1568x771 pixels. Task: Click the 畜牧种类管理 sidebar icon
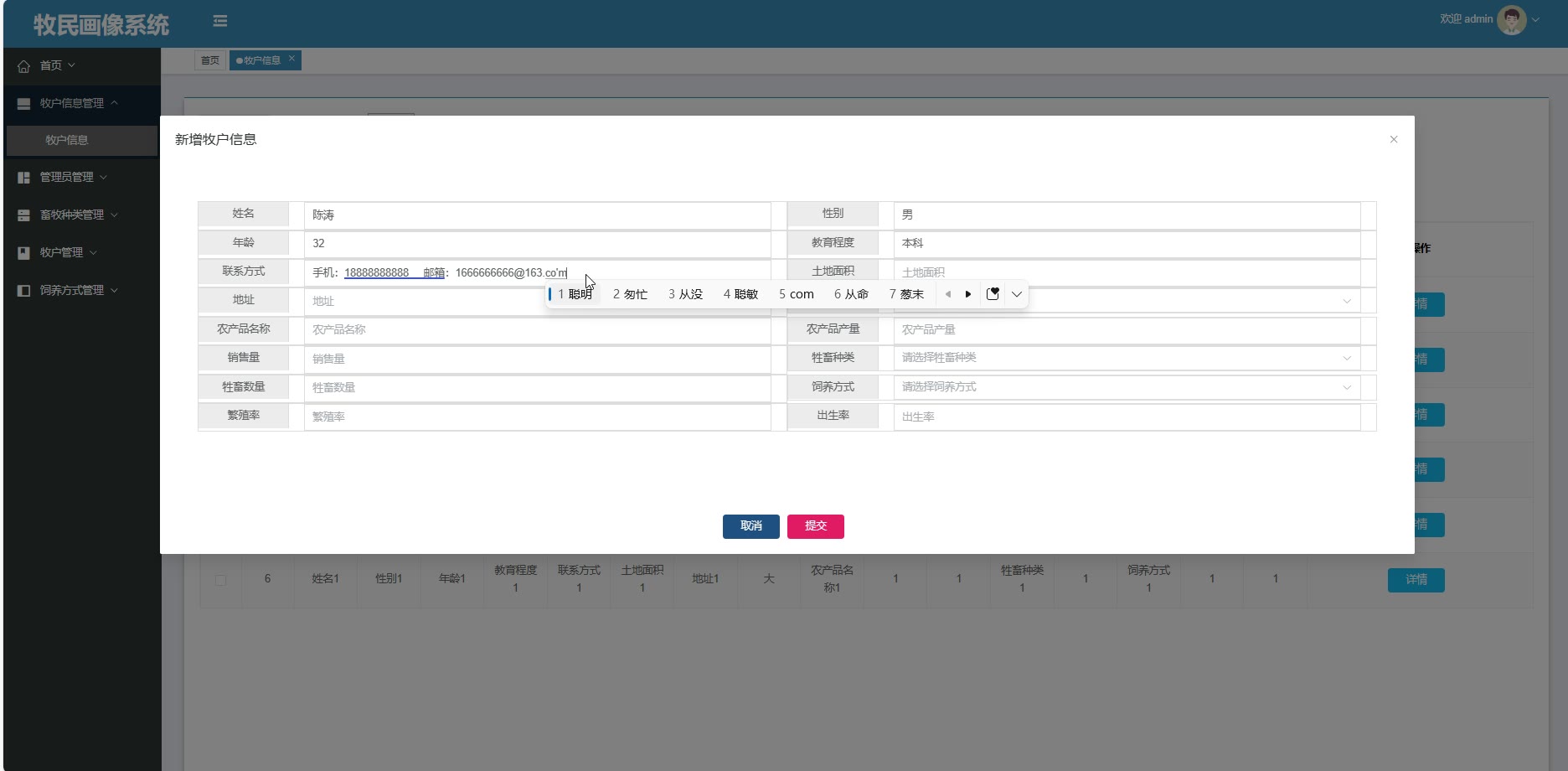click(x=23, y=215)
